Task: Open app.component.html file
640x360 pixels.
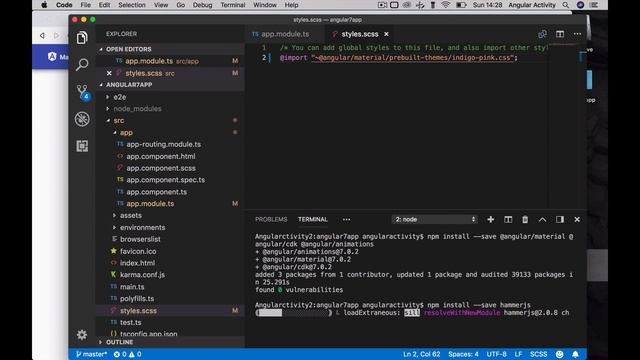Action: pyautogui.click(x=160, y=156)
